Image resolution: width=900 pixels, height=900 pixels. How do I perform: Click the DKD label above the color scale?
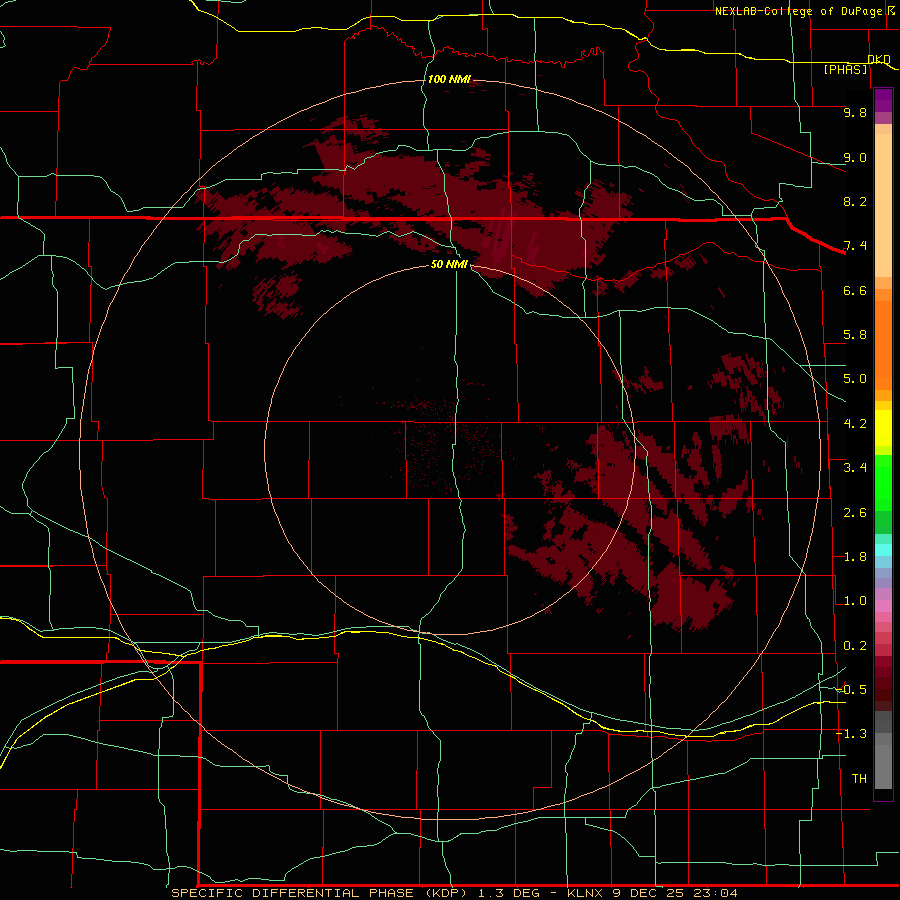[879, 59]
